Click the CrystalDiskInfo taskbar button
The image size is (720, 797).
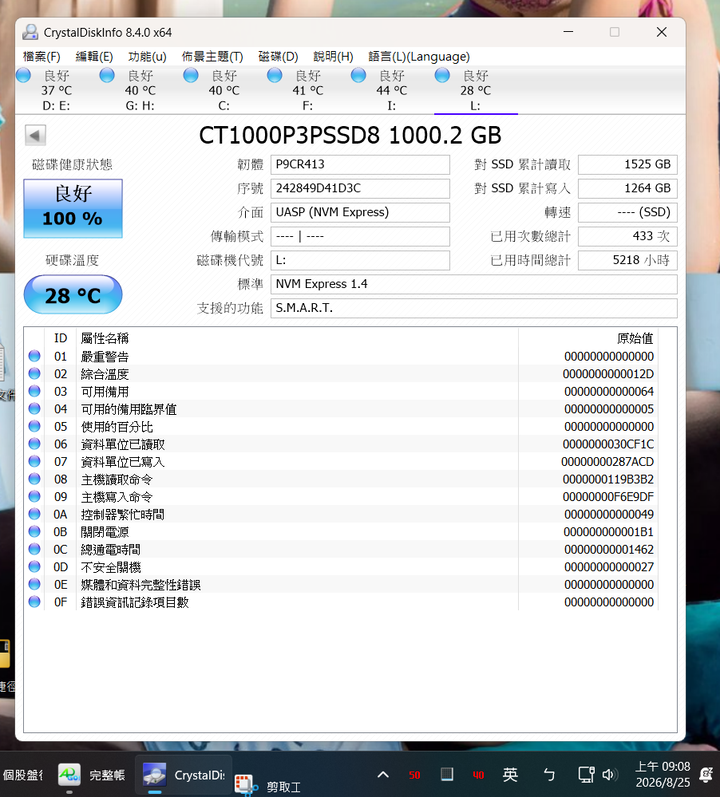coord(183,775)
